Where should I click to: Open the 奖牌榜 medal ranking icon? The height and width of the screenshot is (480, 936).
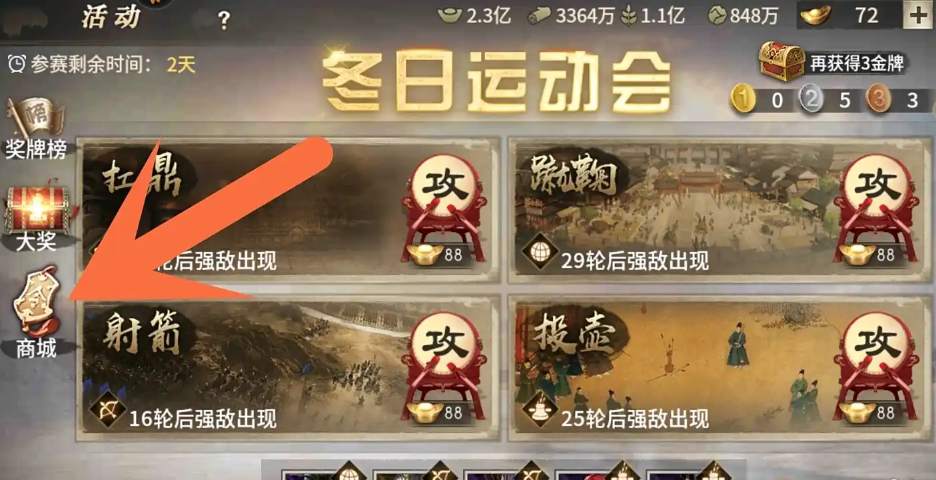pyautogui.click(x=36, y=127)
